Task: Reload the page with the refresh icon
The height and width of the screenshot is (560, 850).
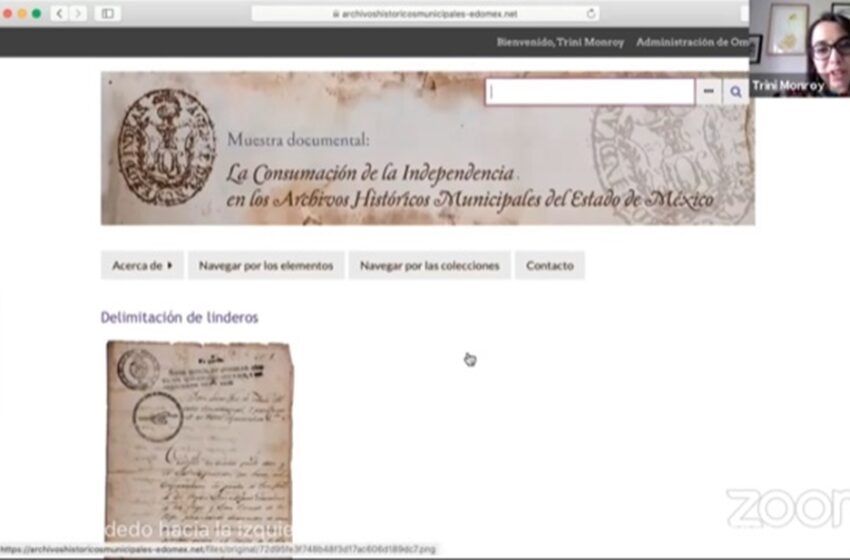Action: 591,14
